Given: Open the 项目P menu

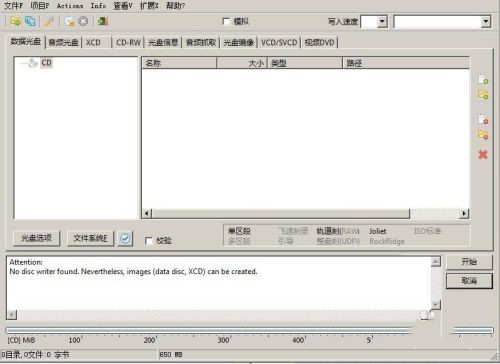Looking at the screenshot, I should 40,6.
